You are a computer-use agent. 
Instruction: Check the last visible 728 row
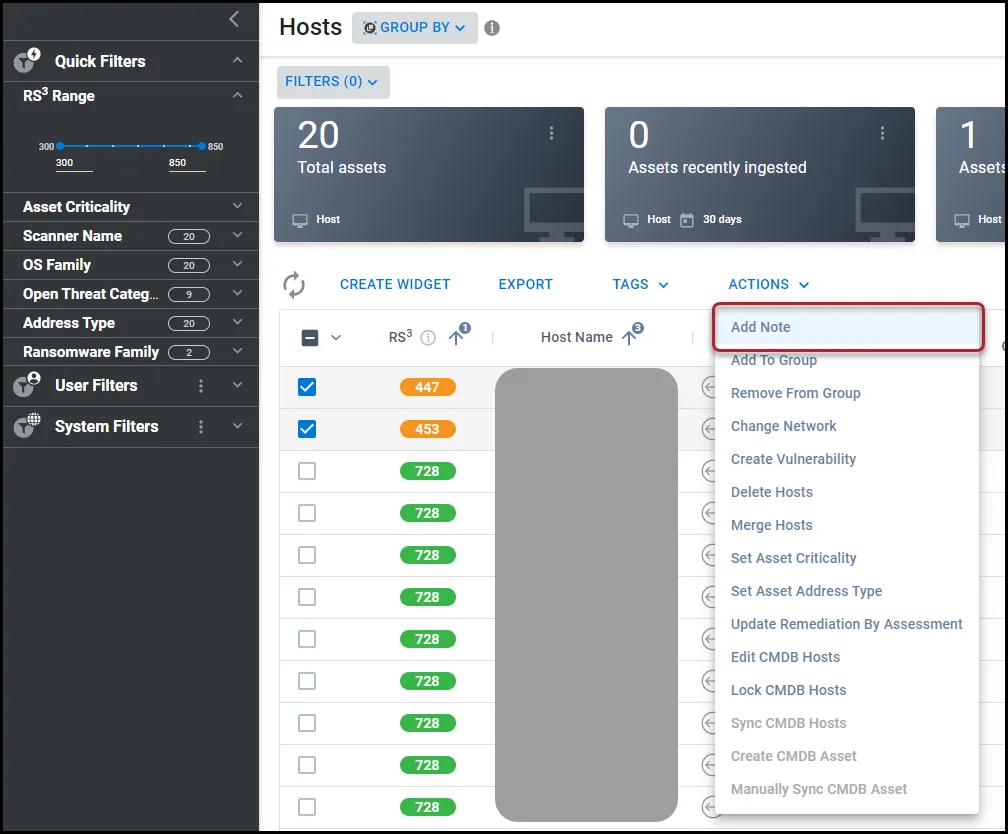point(307,807)
